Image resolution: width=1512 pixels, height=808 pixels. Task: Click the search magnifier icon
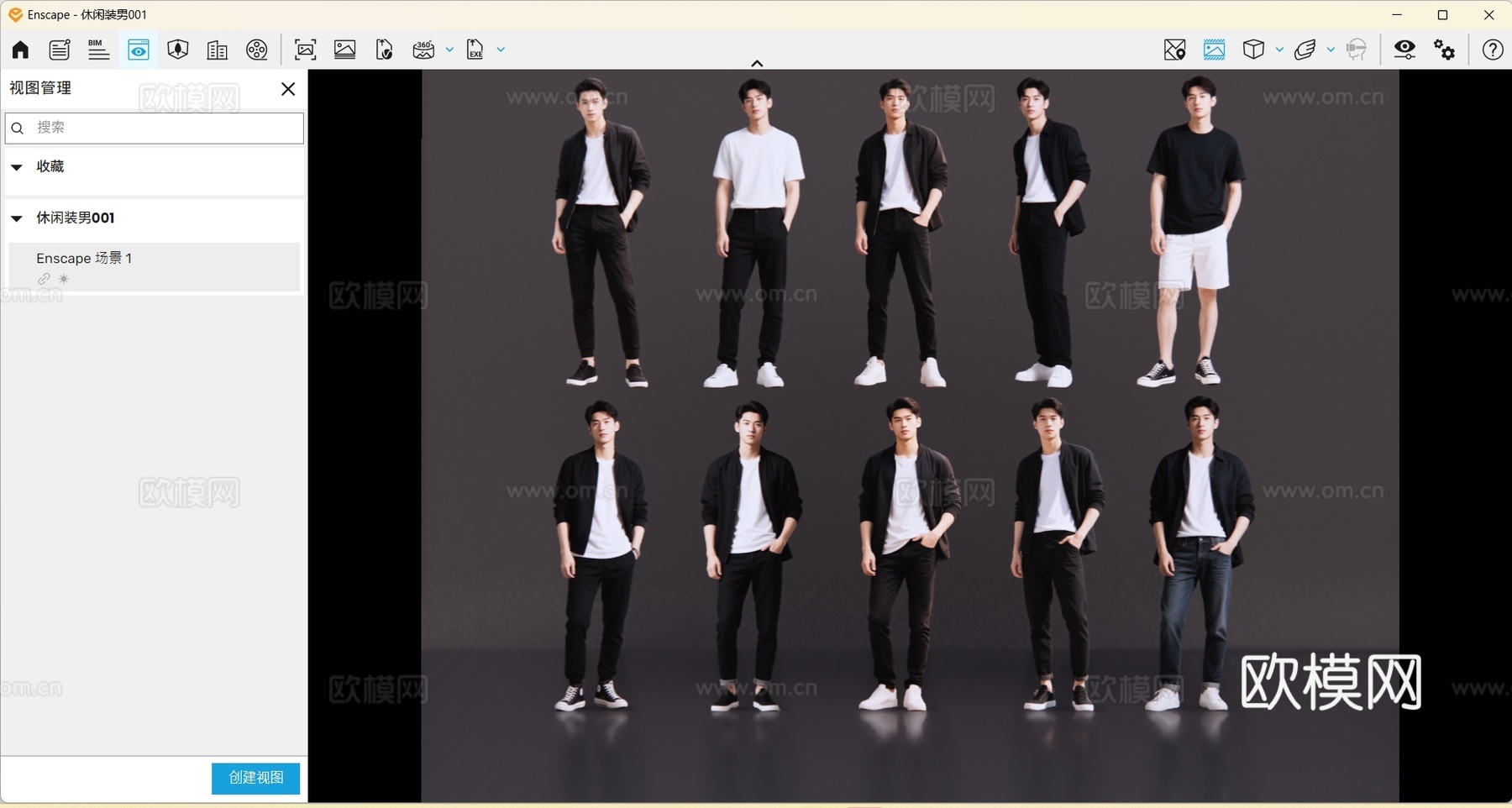pos(18,129)
